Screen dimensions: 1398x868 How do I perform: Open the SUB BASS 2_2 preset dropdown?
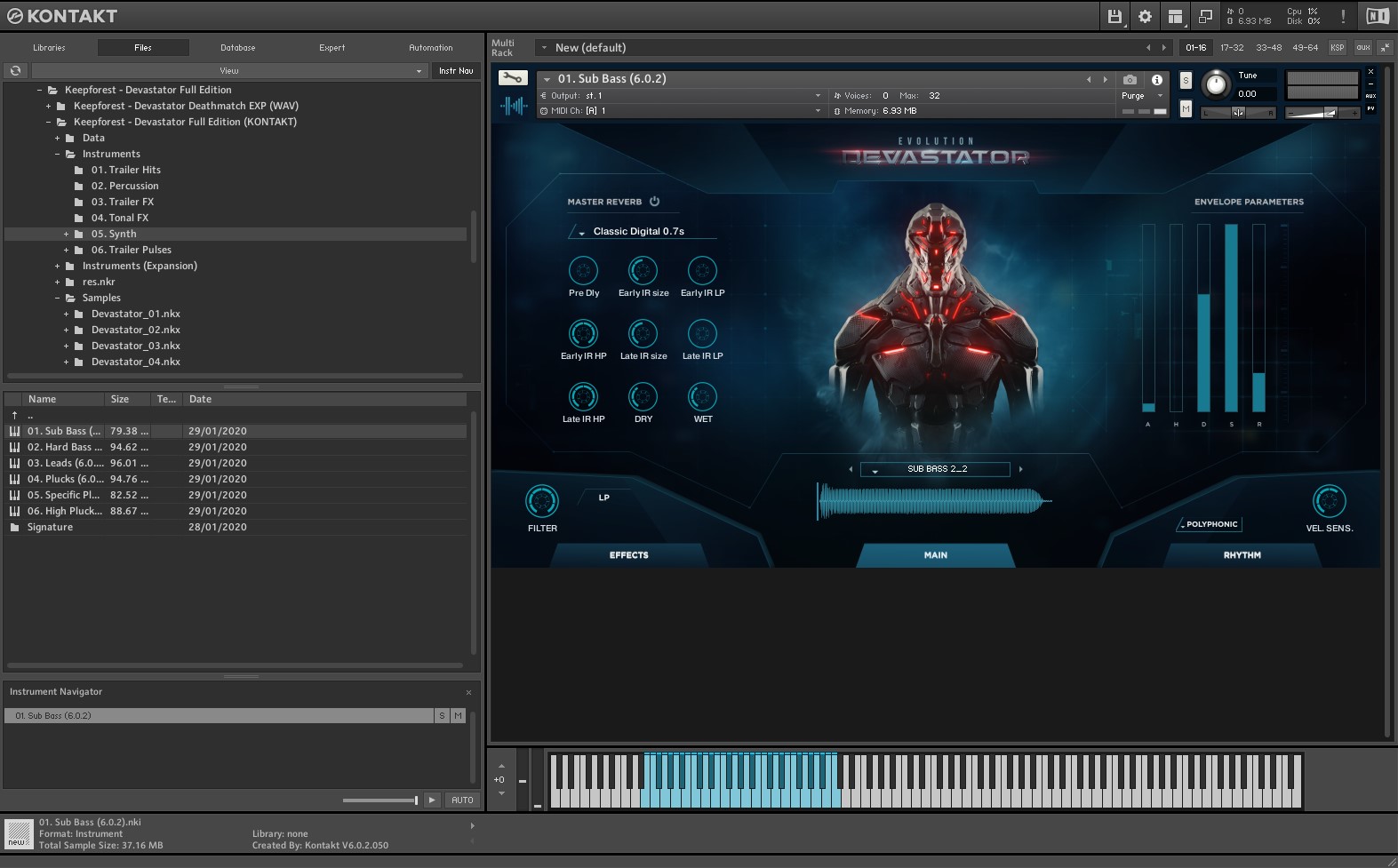tap(935, 469)
